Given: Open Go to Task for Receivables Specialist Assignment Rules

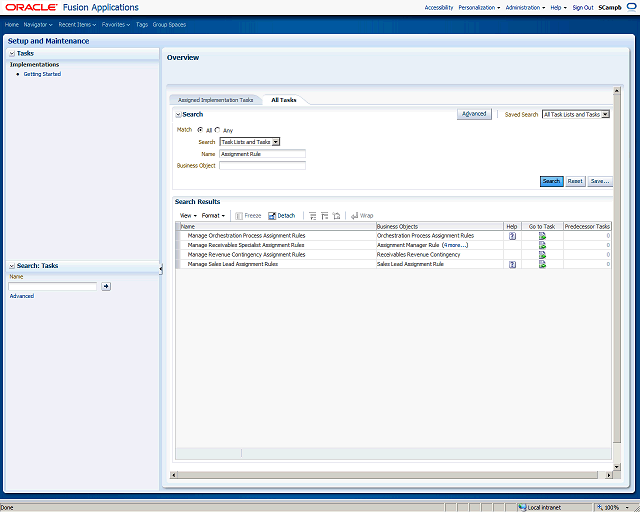Looking at the screenshot, I should click(542, 245).
